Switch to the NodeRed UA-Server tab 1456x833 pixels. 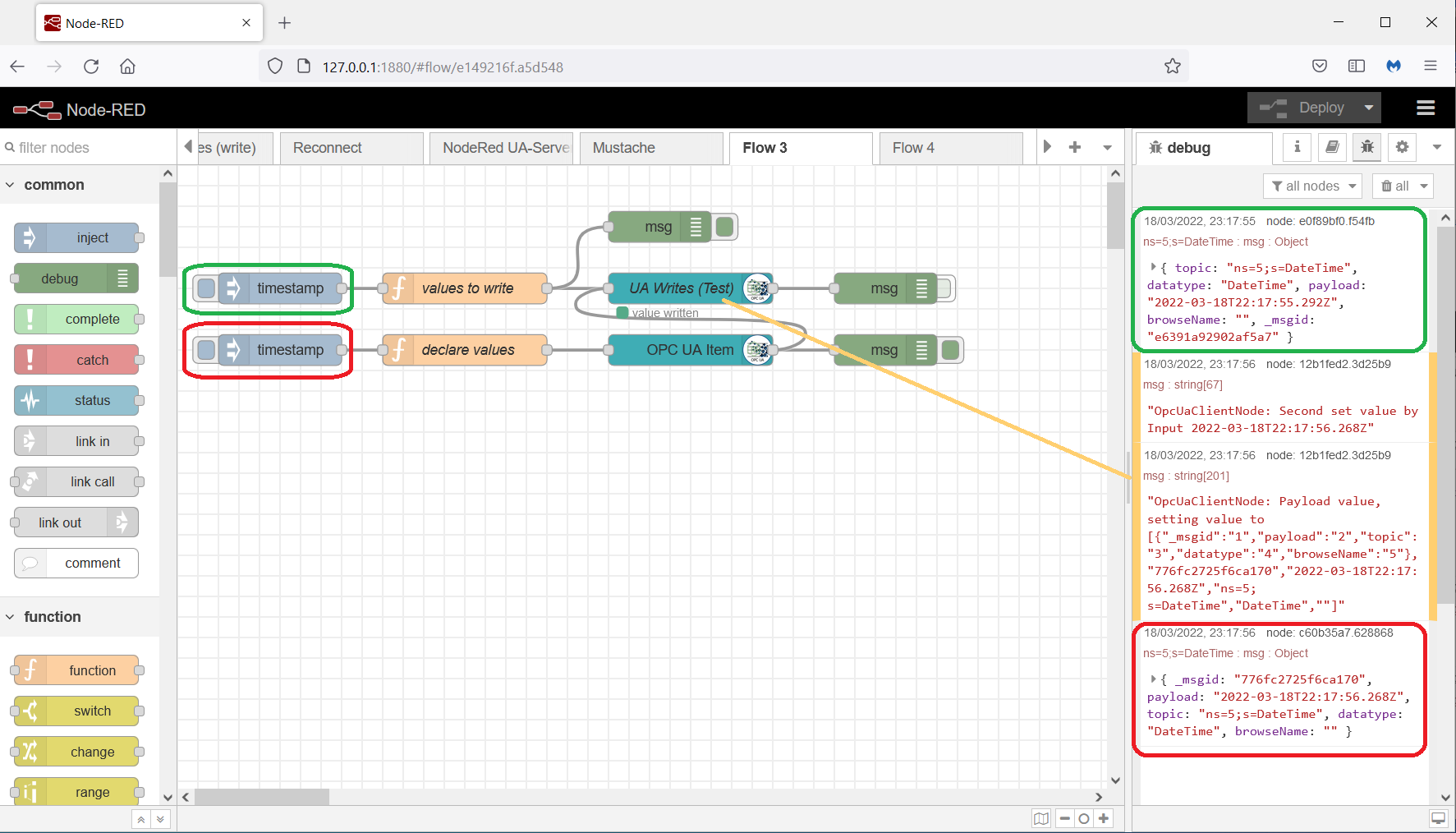coord(501,148)
